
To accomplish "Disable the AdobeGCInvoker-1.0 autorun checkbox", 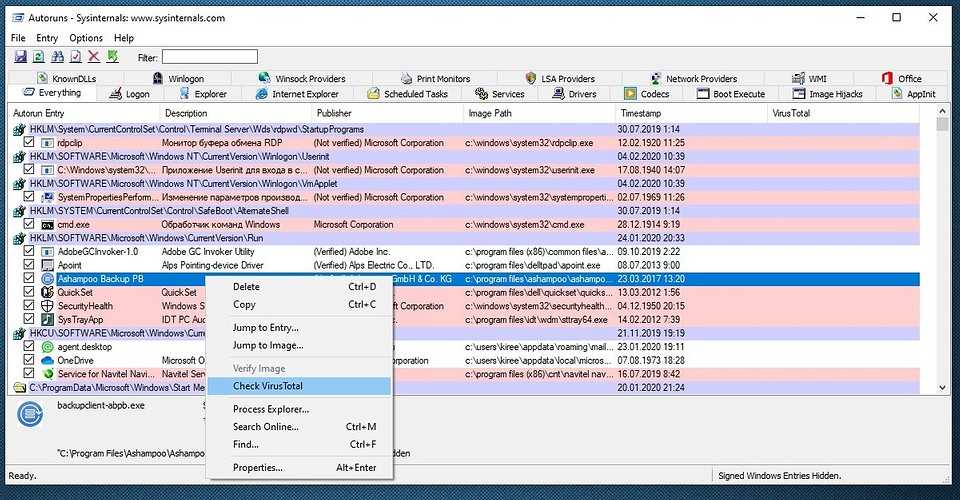I will 29,252.
